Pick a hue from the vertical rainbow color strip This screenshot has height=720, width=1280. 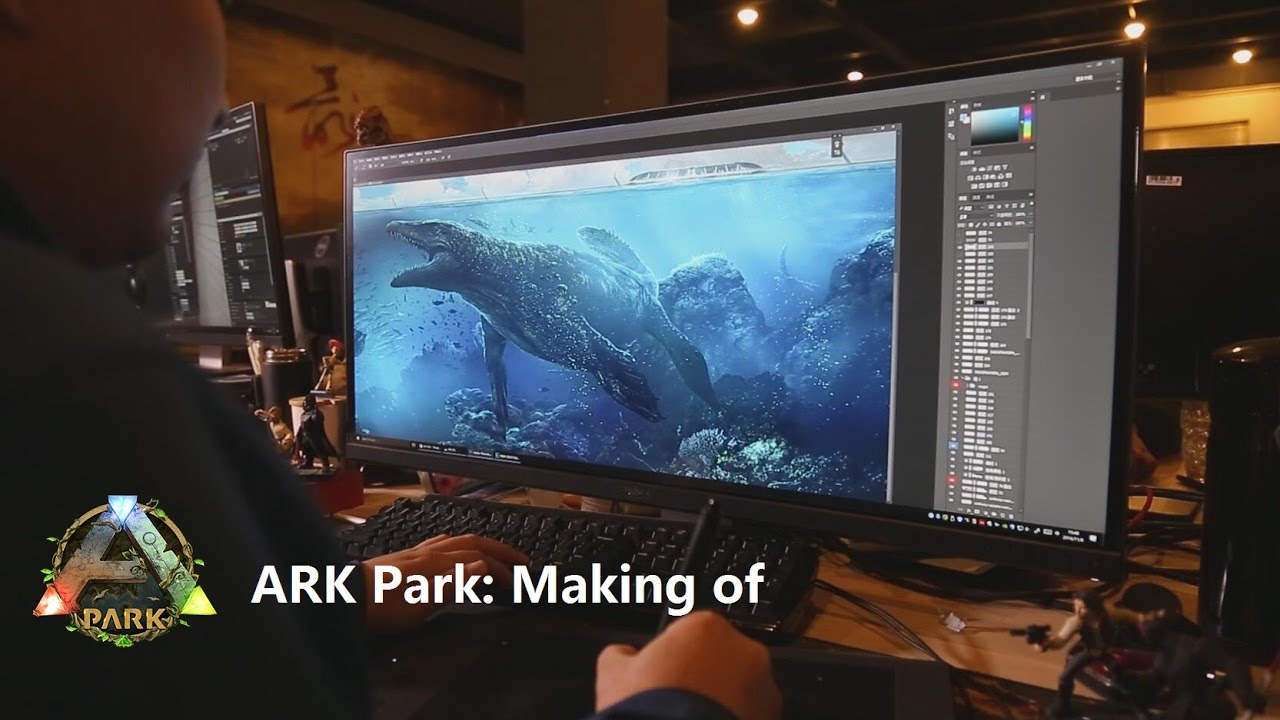[x=1027, y=125]
